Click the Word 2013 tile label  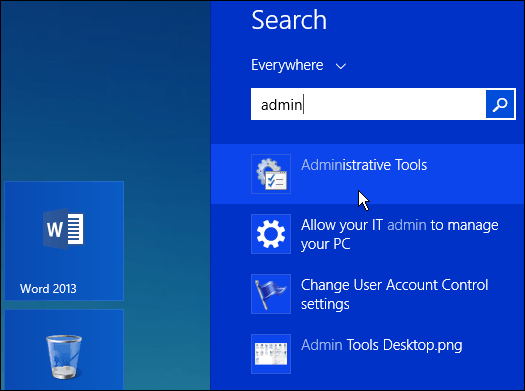pyautogui.click(x=48, y=289)
